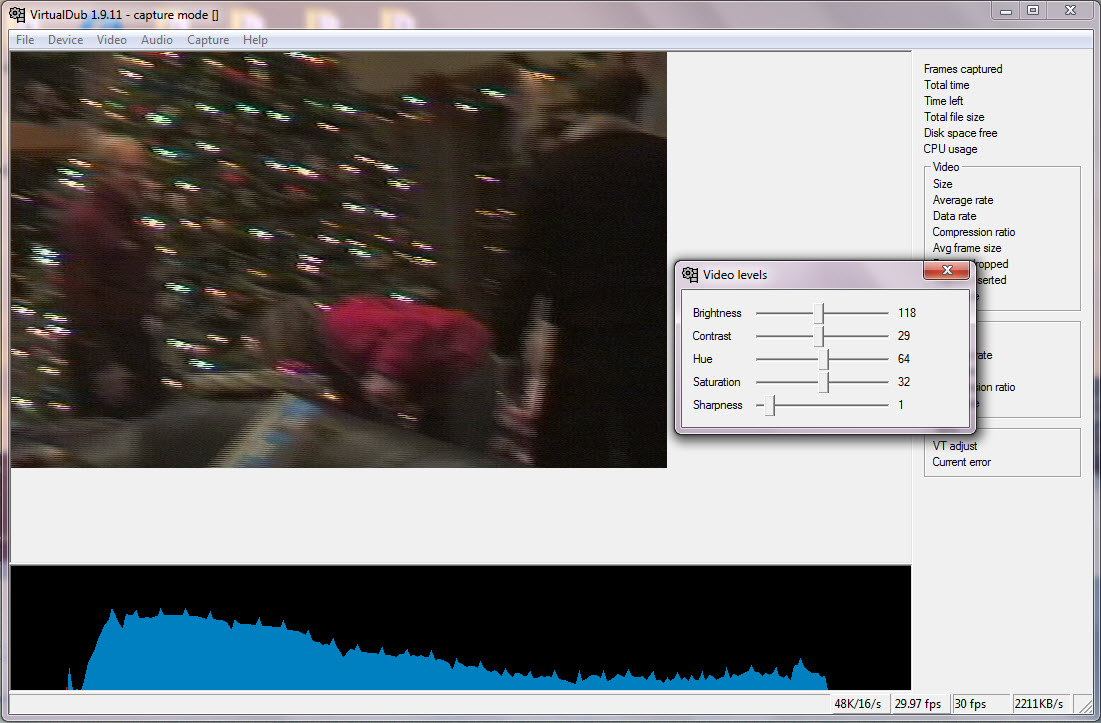Click the Saturation value 32

point(904,383)
